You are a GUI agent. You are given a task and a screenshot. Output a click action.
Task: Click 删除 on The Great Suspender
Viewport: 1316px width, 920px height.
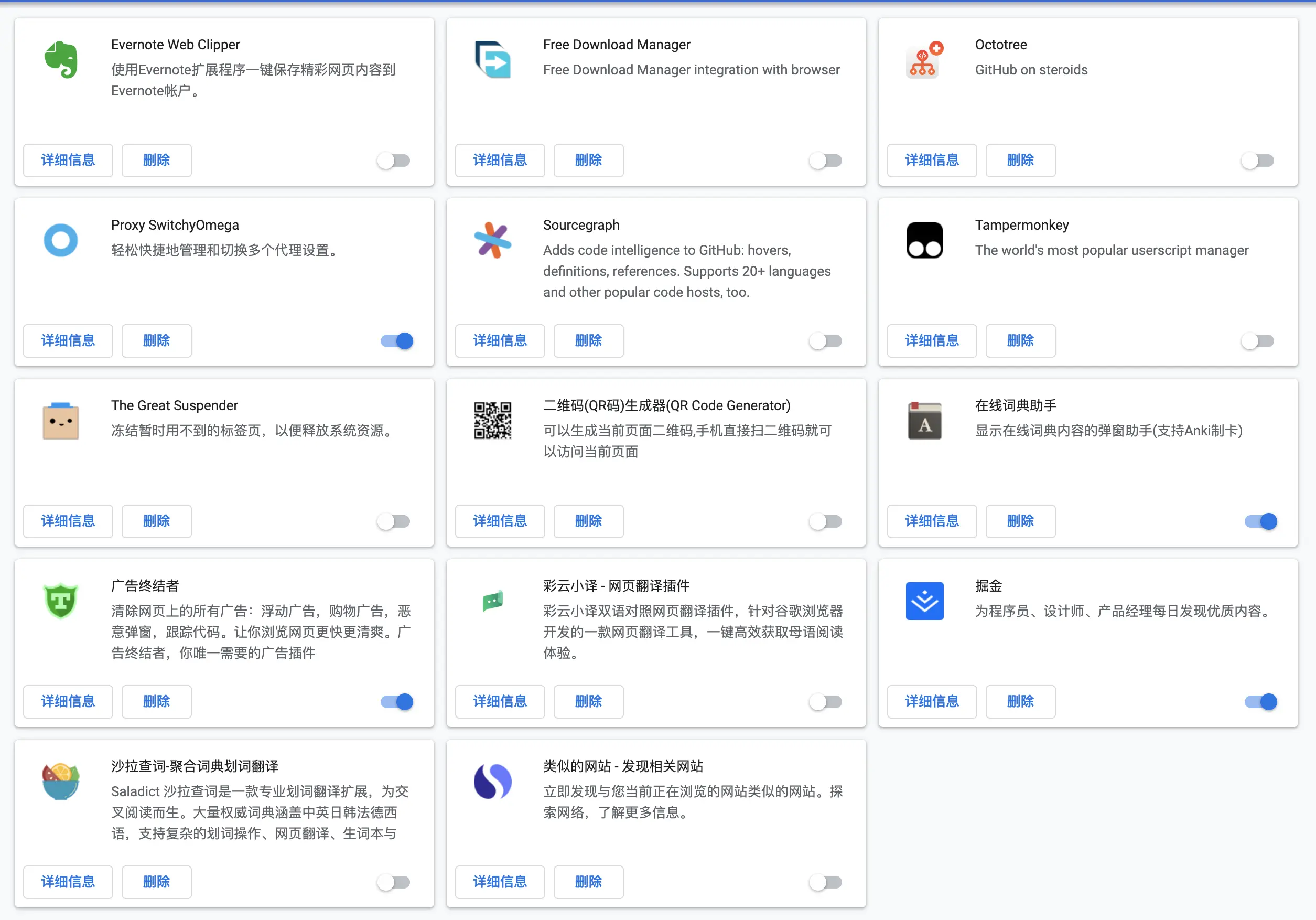156,521
